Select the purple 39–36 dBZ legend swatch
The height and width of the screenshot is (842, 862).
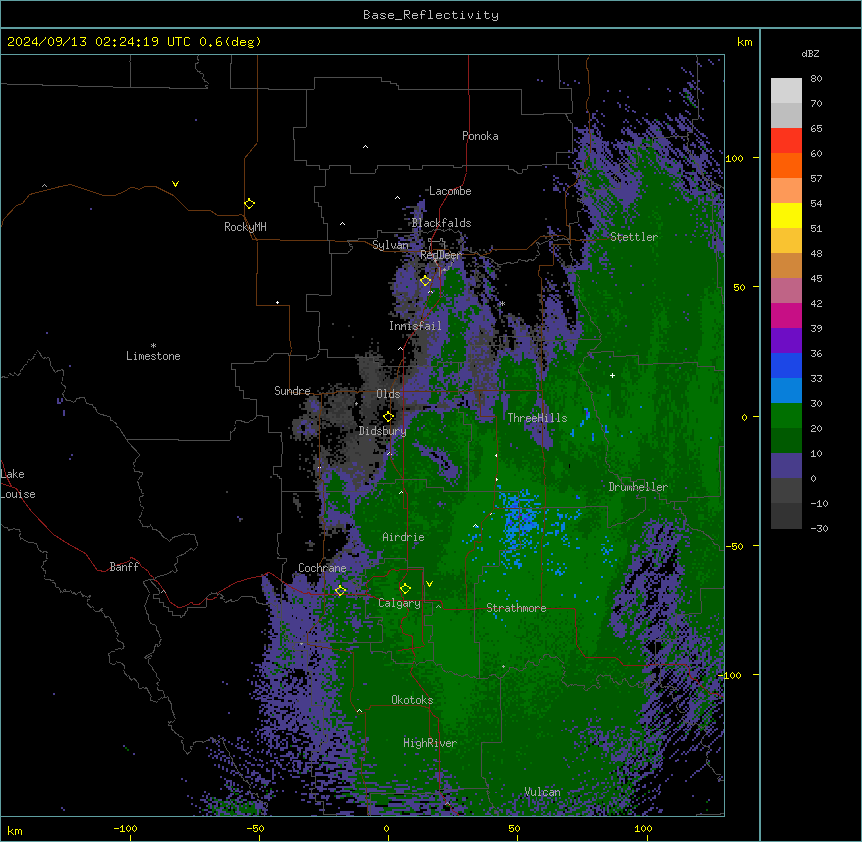pos(786,341)
